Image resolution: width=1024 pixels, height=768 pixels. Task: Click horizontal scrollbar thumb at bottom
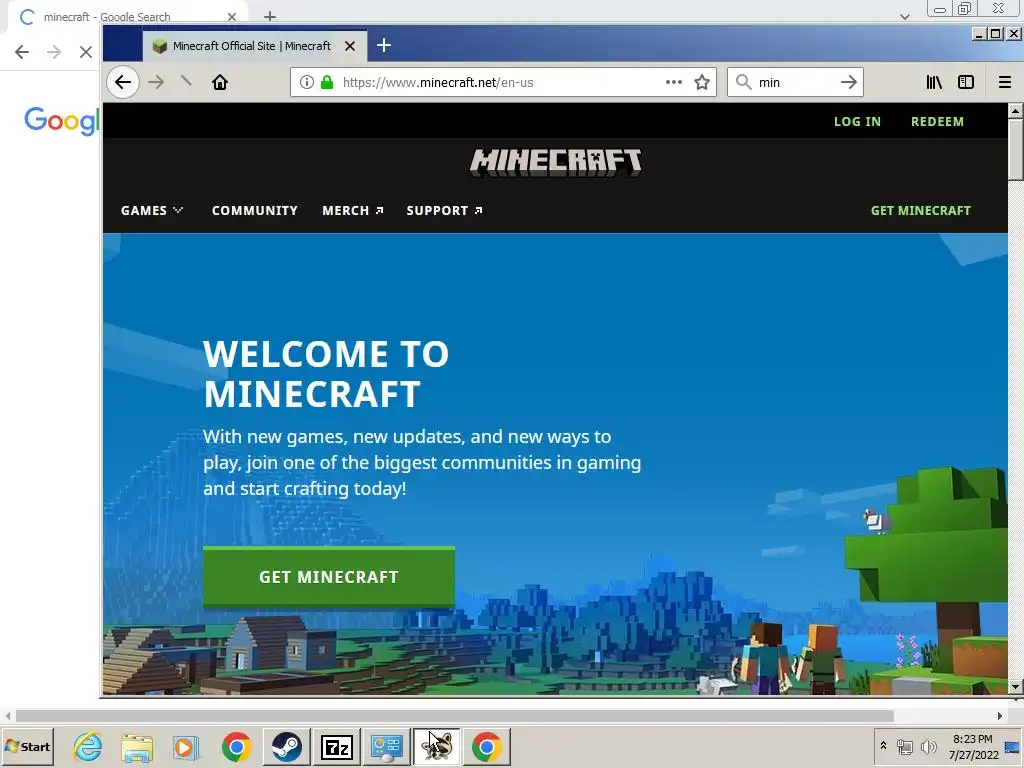(x=455, y=716)
